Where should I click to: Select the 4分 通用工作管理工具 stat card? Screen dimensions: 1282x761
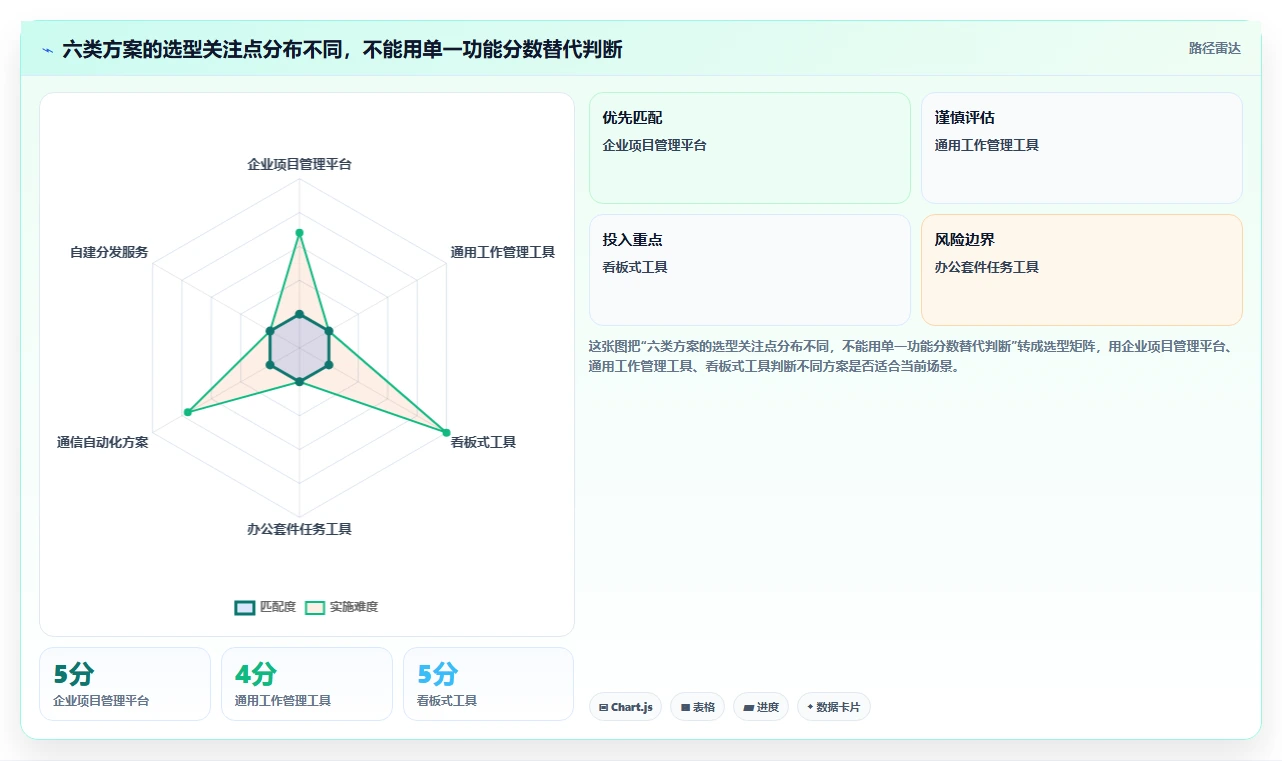pos(307,684)
